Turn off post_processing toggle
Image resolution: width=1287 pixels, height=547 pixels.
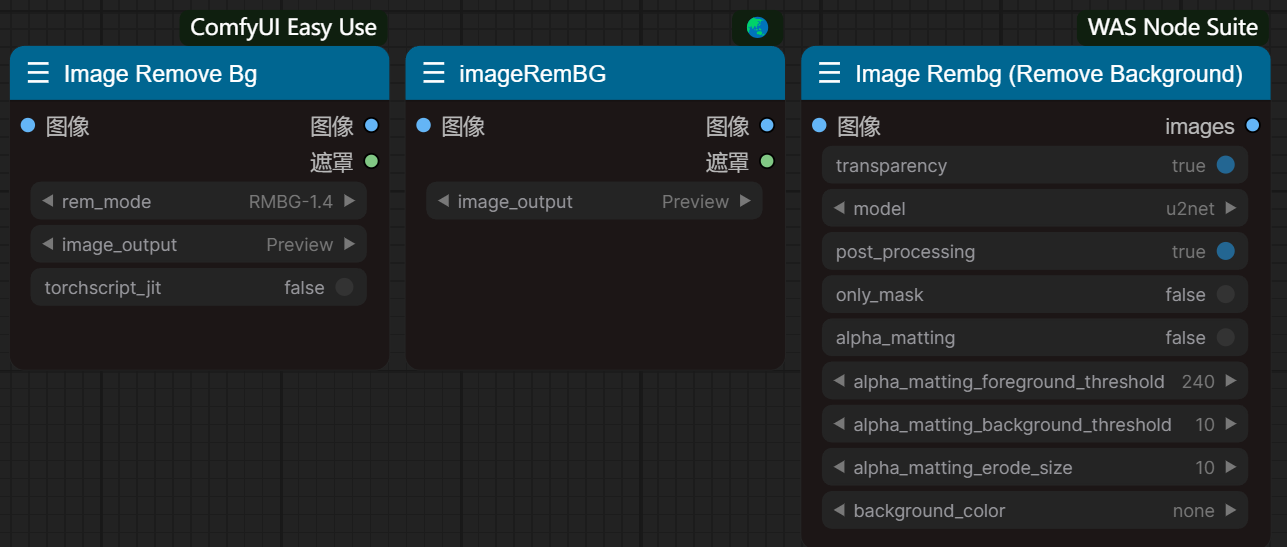(1225, 252)
